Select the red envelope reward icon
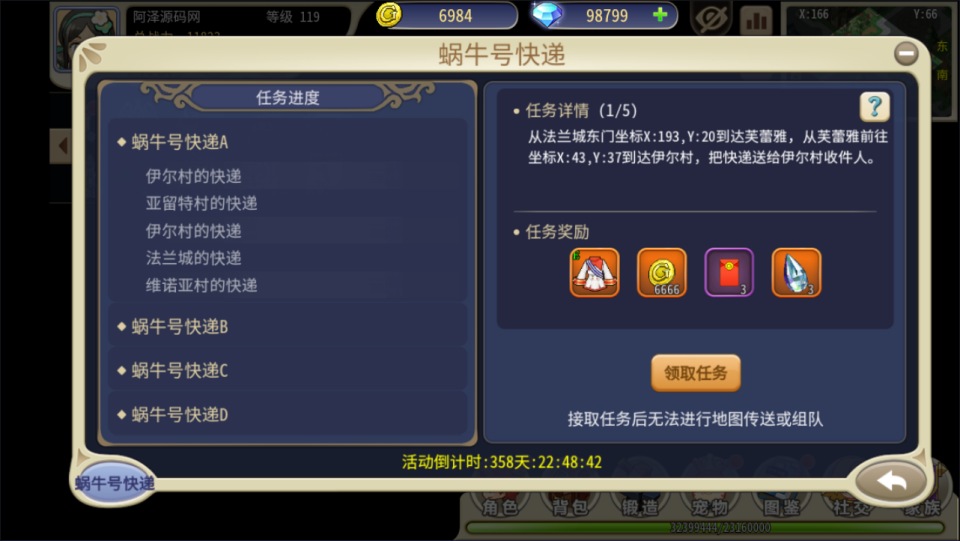 pyautogui.click(x=729, y=272)
